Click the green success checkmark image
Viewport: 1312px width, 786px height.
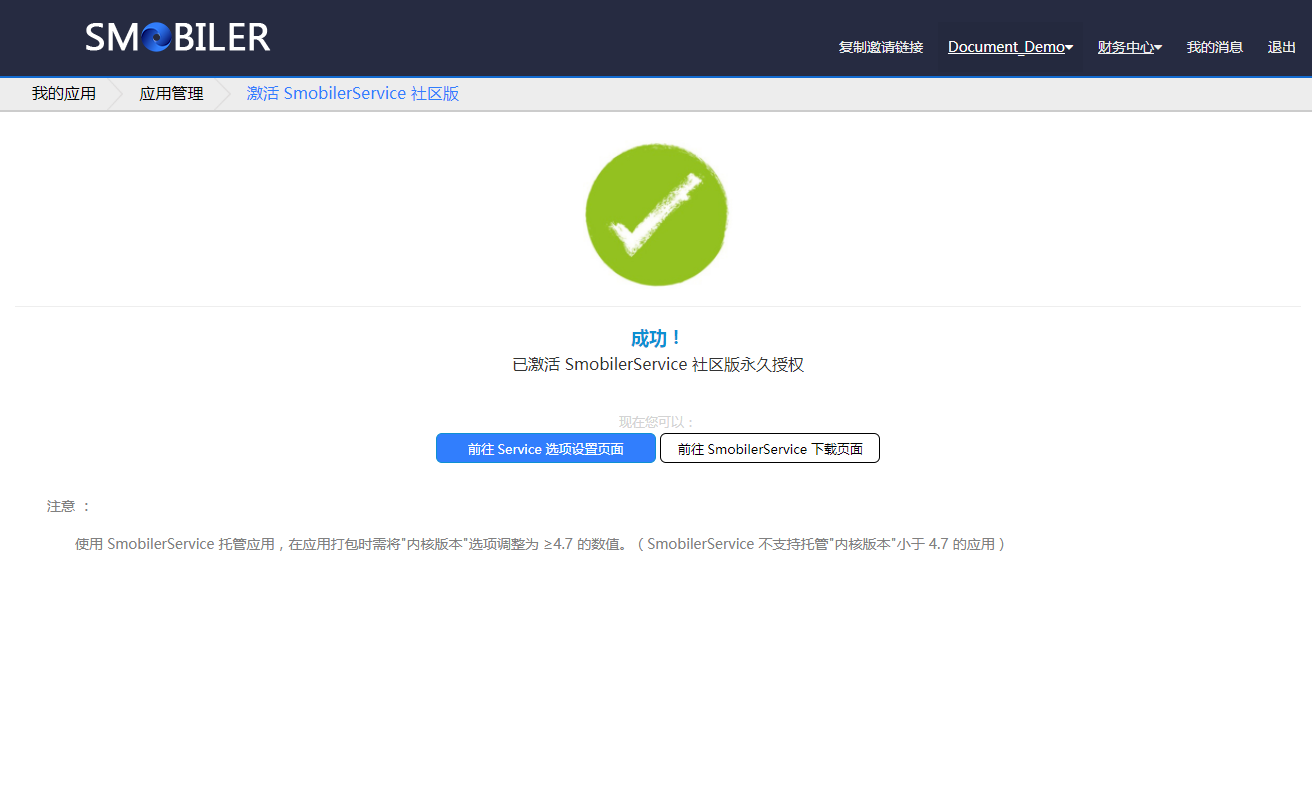pos(656,214)
